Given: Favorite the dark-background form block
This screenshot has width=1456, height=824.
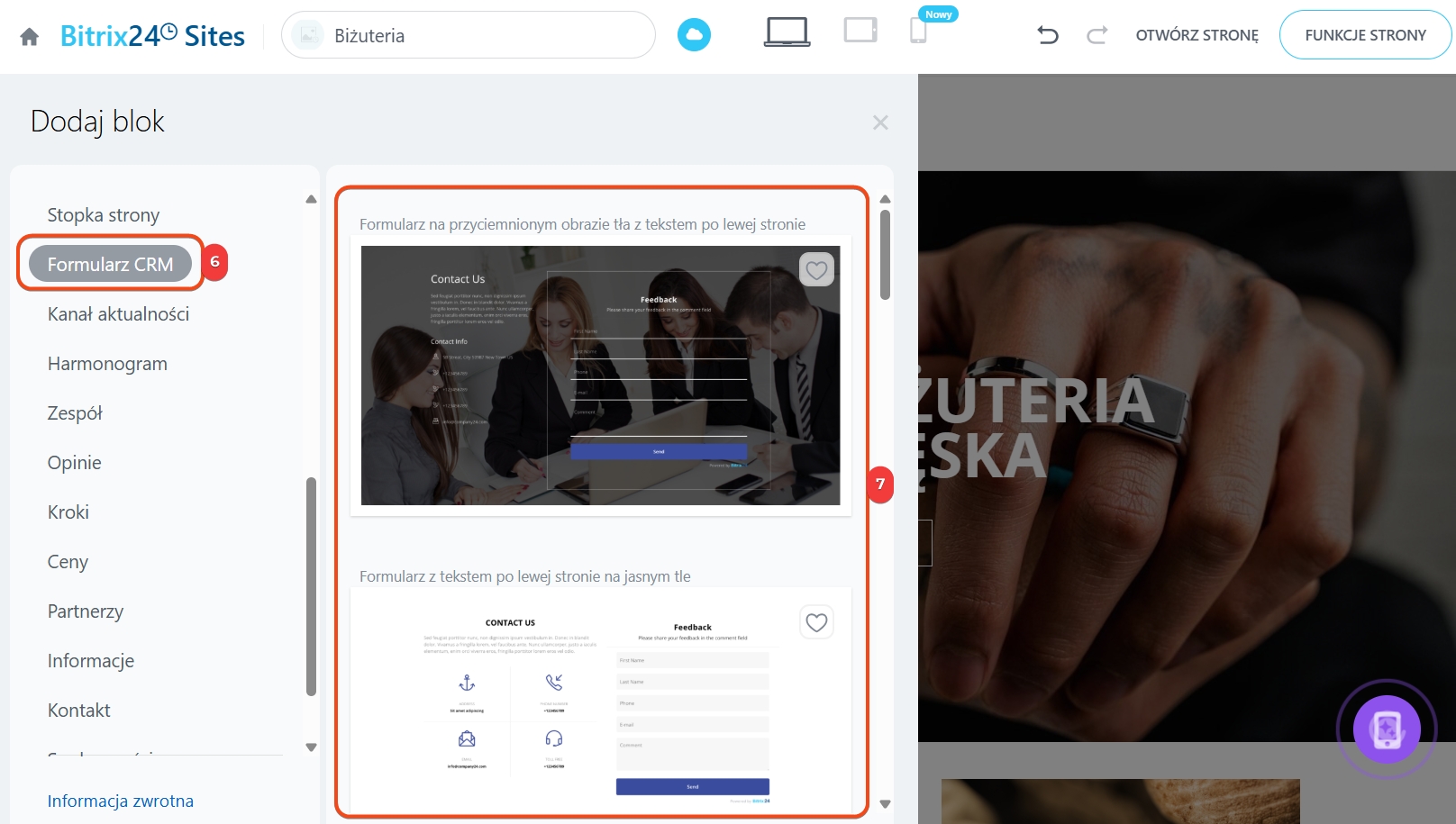Looking at the screenshot, I should pos(816,269).
